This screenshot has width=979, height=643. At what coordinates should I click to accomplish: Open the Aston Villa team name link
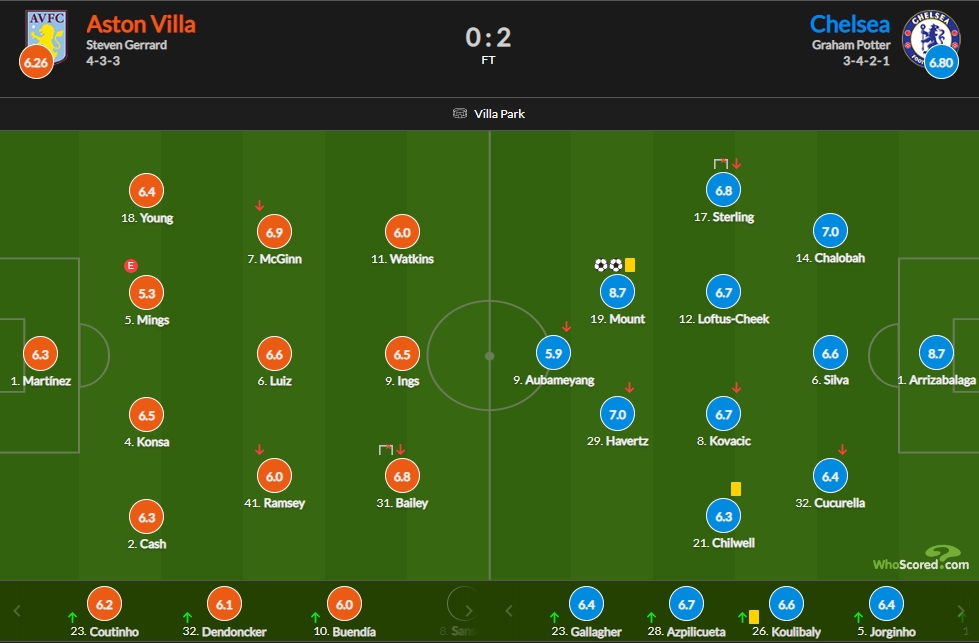(x=140, y=24)
